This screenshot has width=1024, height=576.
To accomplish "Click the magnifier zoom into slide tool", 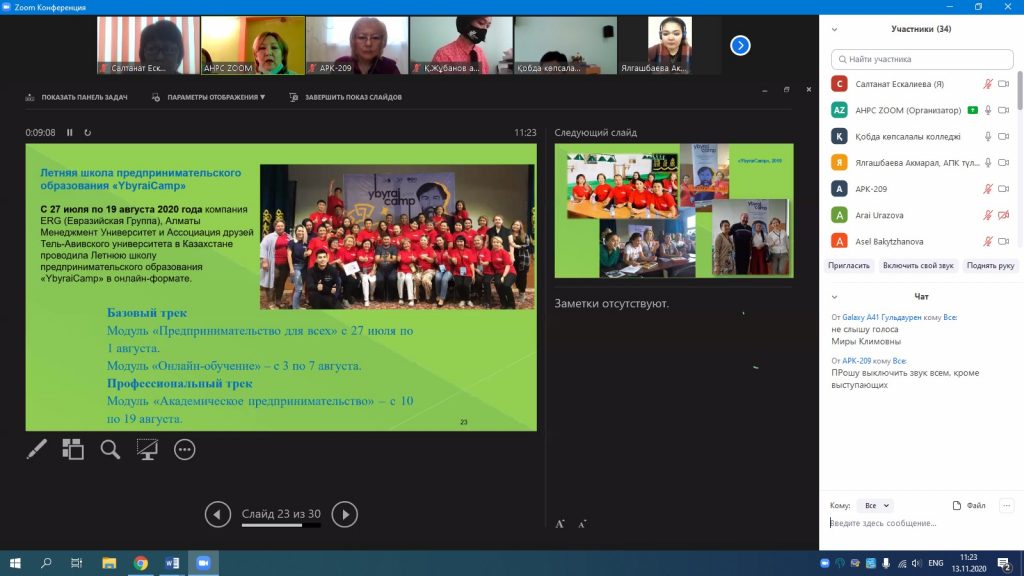I will 110,449.
